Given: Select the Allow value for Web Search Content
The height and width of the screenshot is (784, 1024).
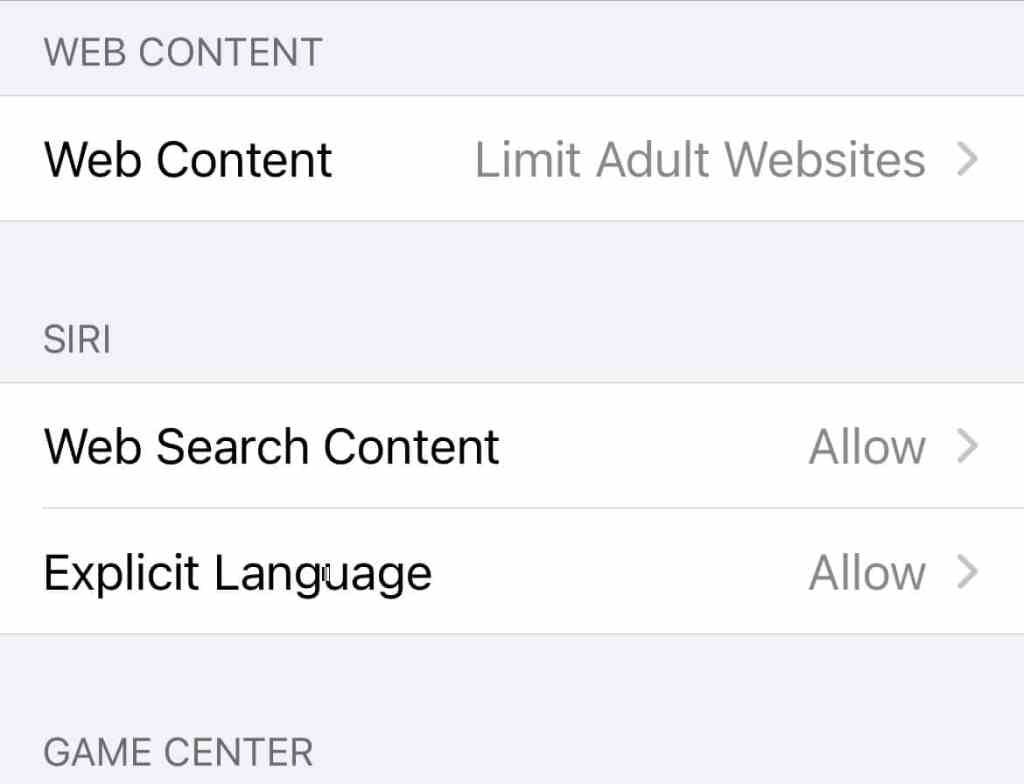Looking at the screenshot, I should click(865, 446).
